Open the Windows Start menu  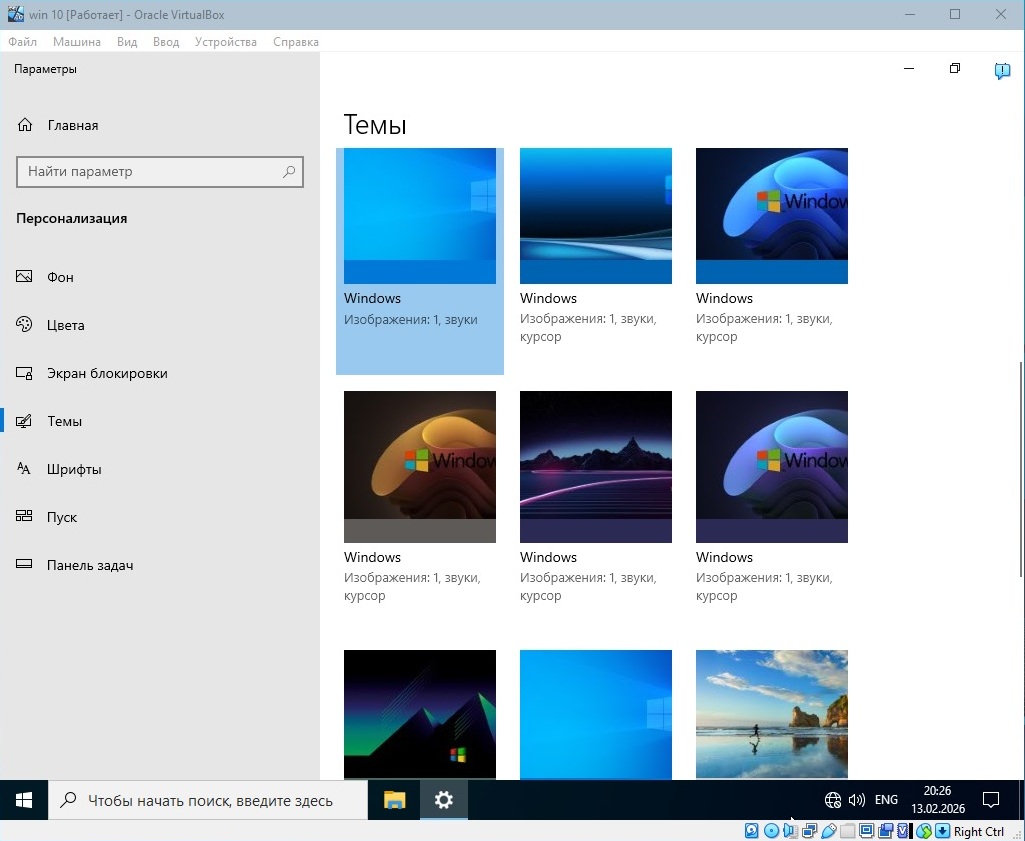24,800
